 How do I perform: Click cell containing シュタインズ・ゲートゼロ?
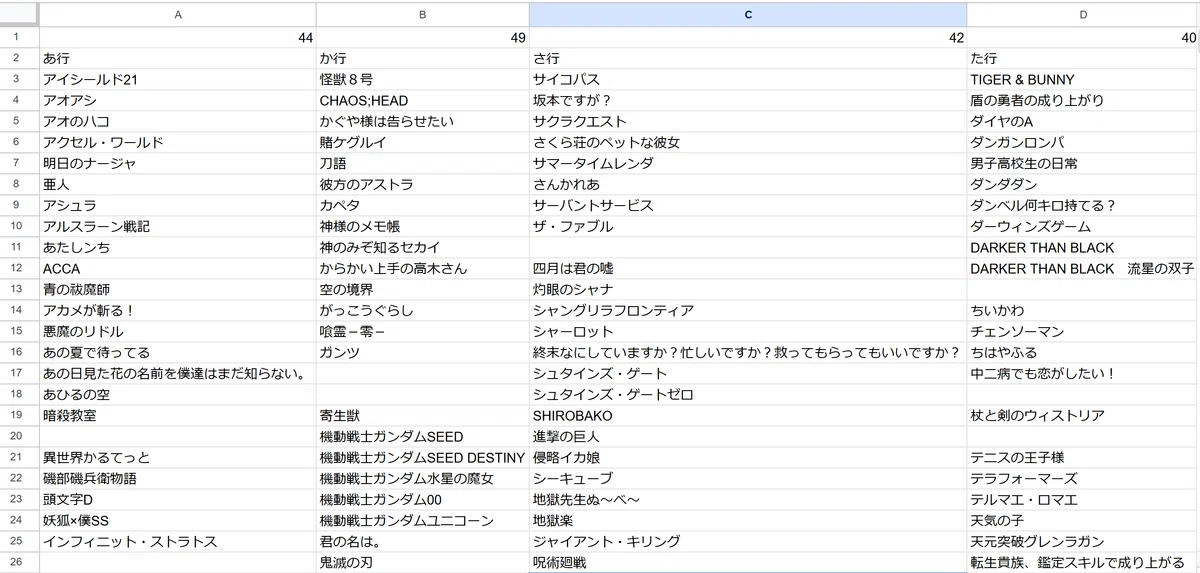[x=748, y=395]
